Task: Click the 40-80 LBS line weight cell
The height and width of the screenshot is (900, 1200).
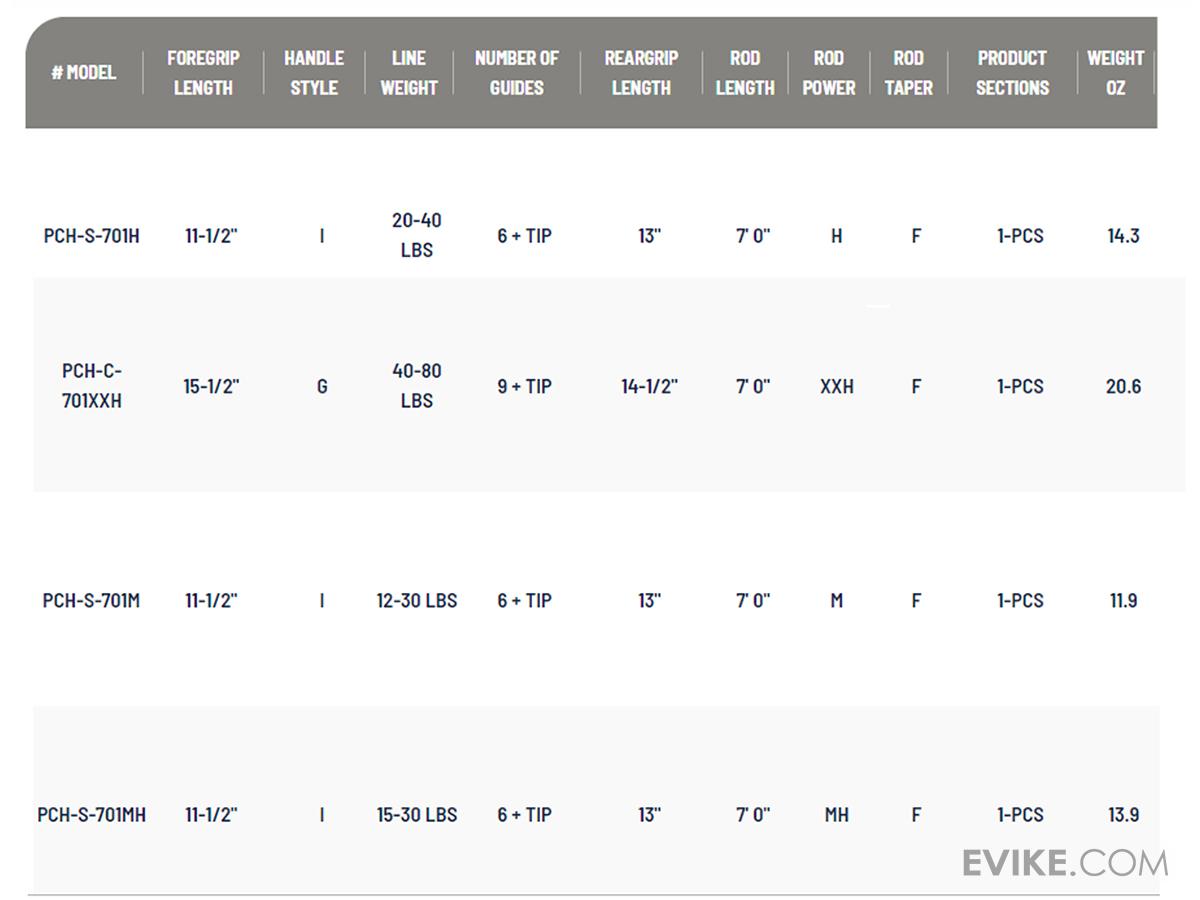Action: coord(417,386)
